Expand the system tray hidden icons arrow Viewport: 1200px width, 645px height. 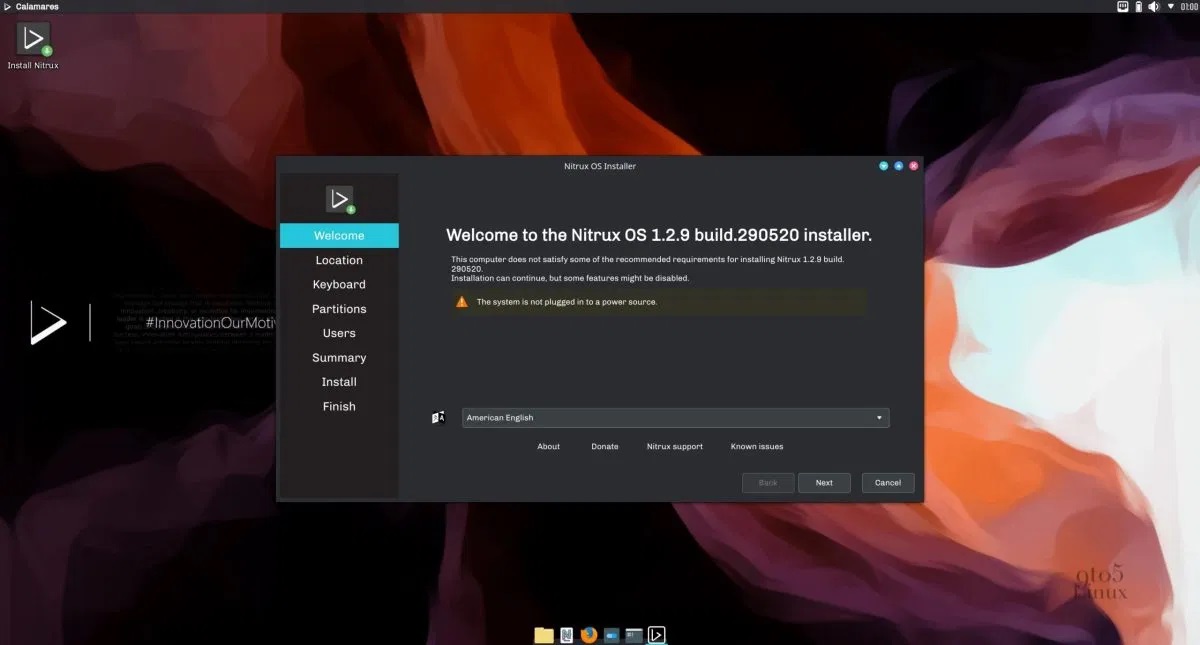1170,7
